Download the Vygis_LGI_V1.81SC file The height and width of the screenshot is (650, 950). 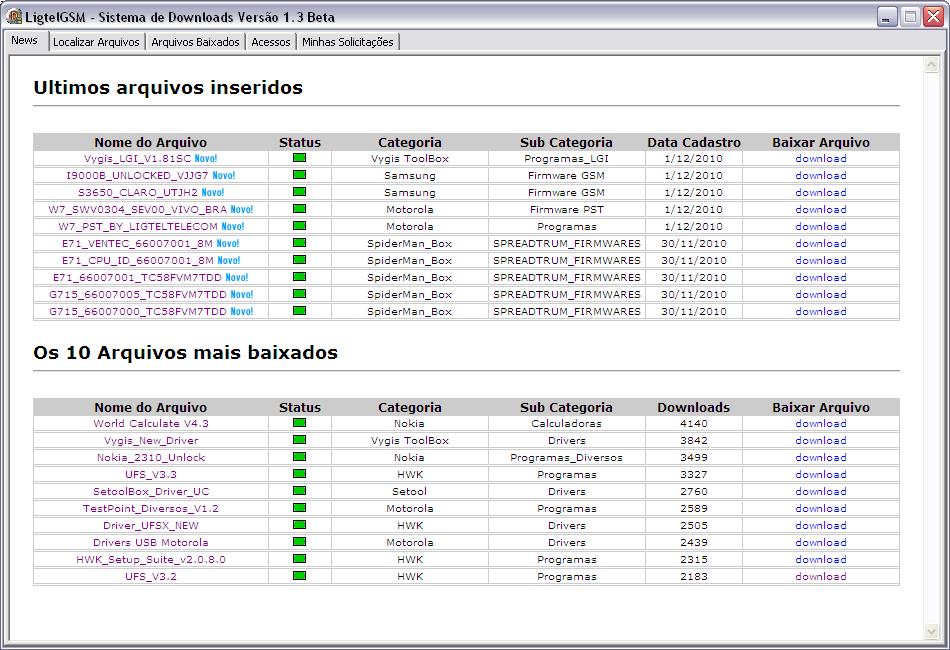pos(820,159)
